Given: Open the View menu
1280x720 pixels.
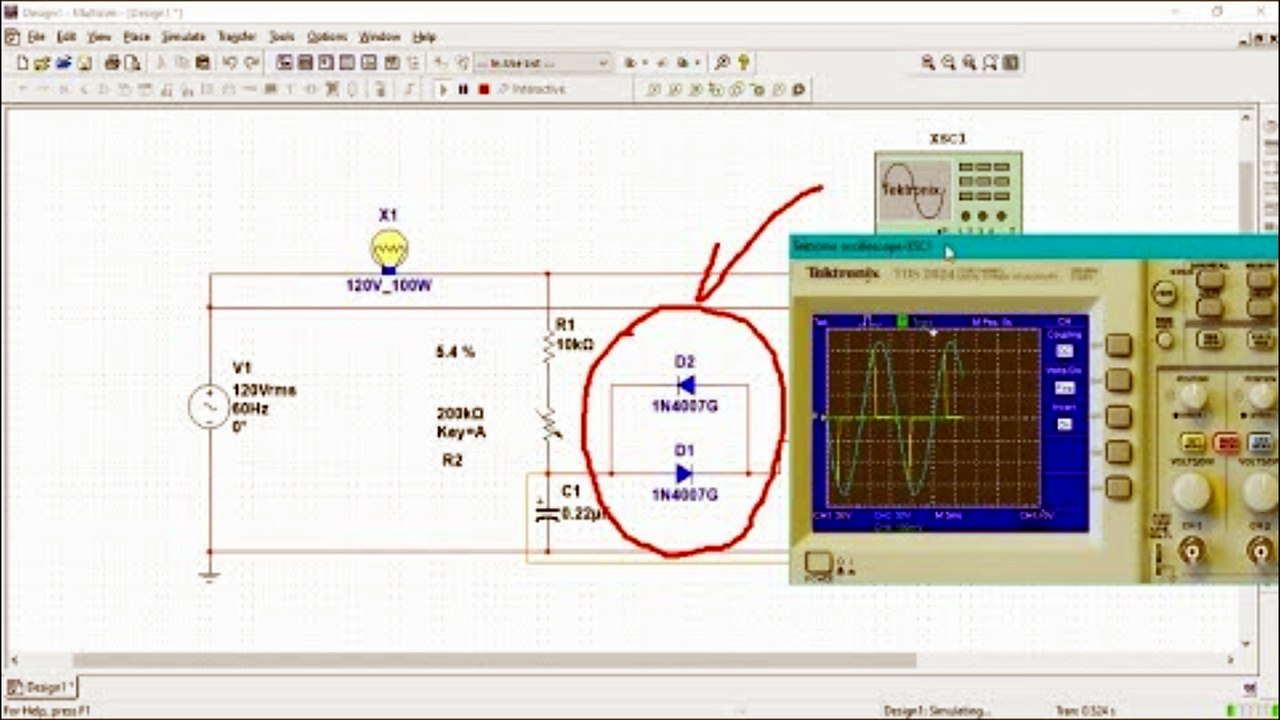Looking at the screenshot, I should [99, 37].
